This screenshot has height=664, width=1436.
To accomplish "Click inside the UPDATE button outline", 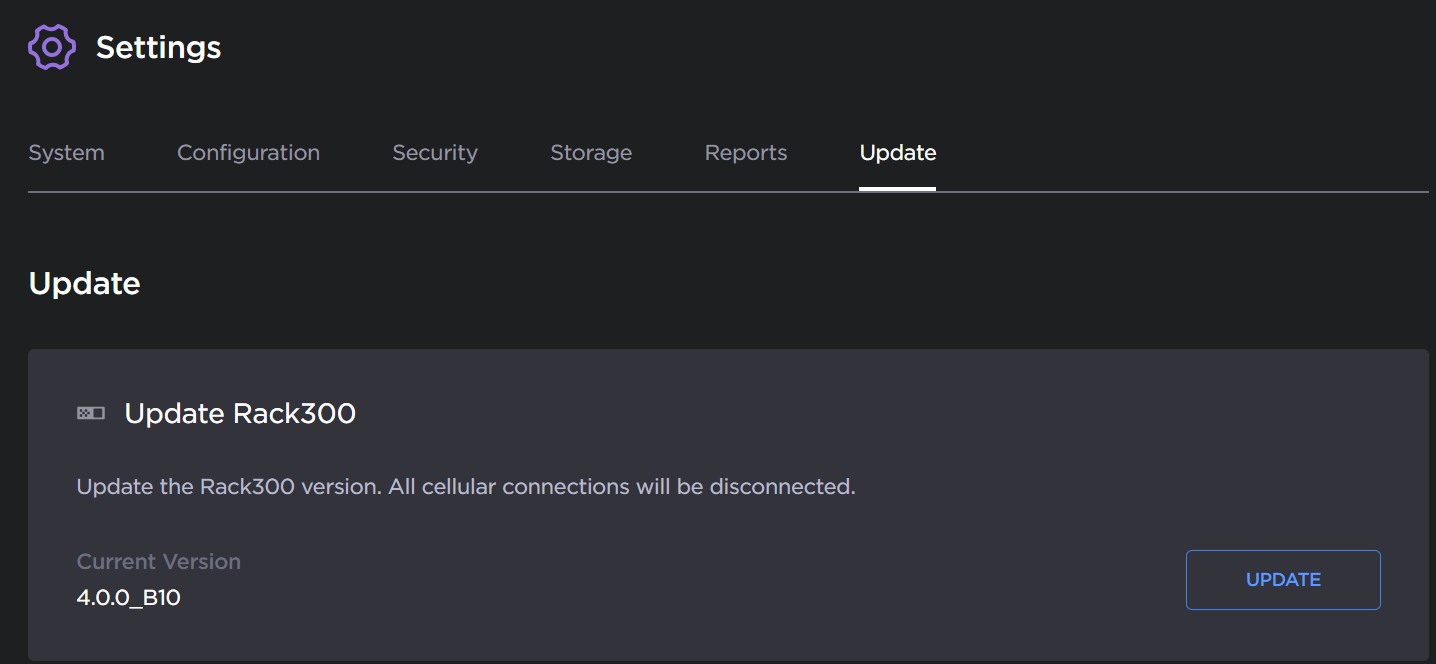I will [1283, 580].
